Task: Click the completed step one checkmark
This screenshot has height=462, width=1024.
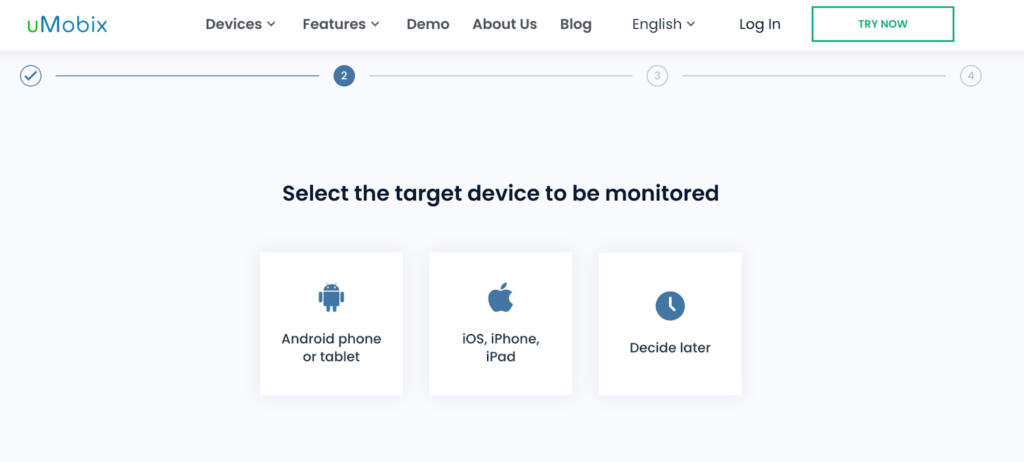Action: pyautogui.click(x=31, y=76)
